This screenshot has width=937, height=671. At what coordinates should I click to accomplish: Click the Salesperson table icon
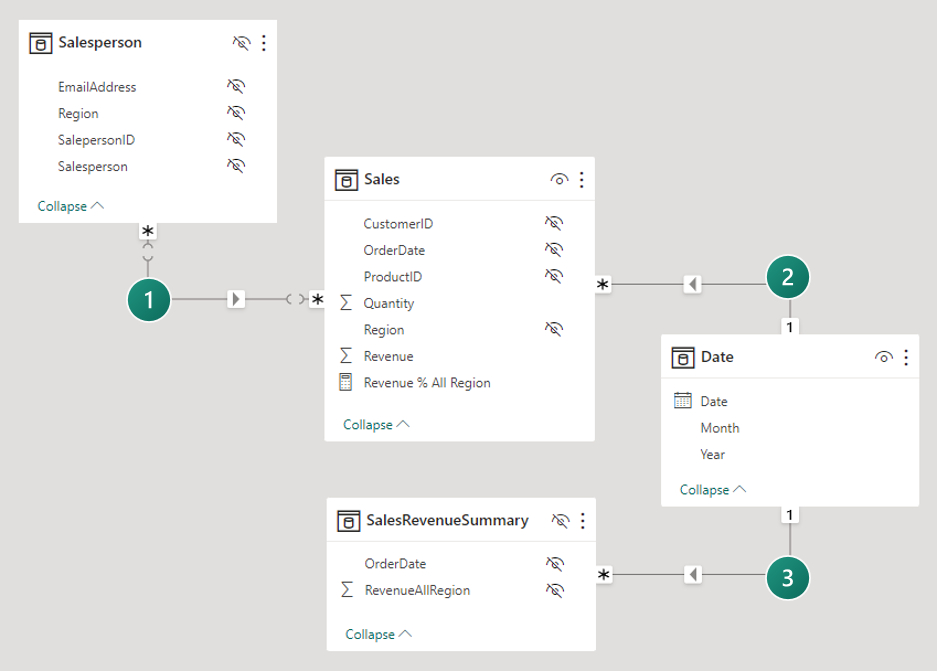[x=41, y=43]
